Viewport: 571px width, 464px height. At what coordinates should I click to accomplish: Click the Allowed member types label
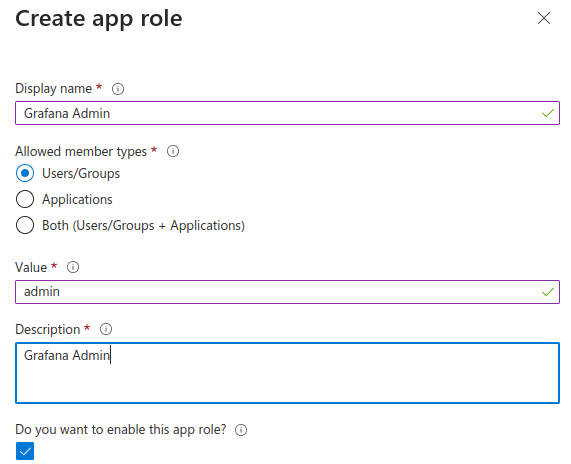(81, 152)
